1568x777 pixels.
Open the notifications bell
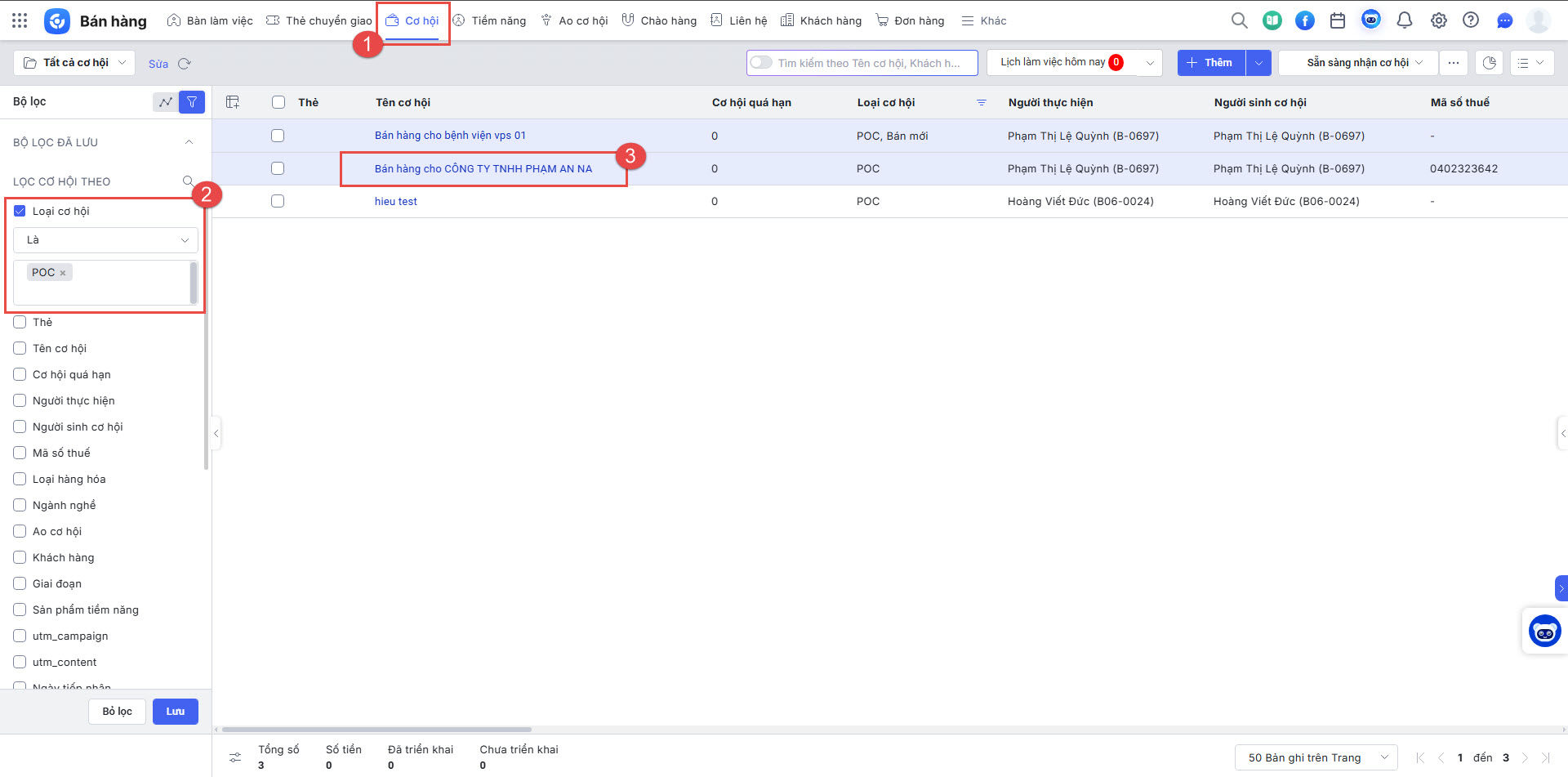(x=1405, y=20)
